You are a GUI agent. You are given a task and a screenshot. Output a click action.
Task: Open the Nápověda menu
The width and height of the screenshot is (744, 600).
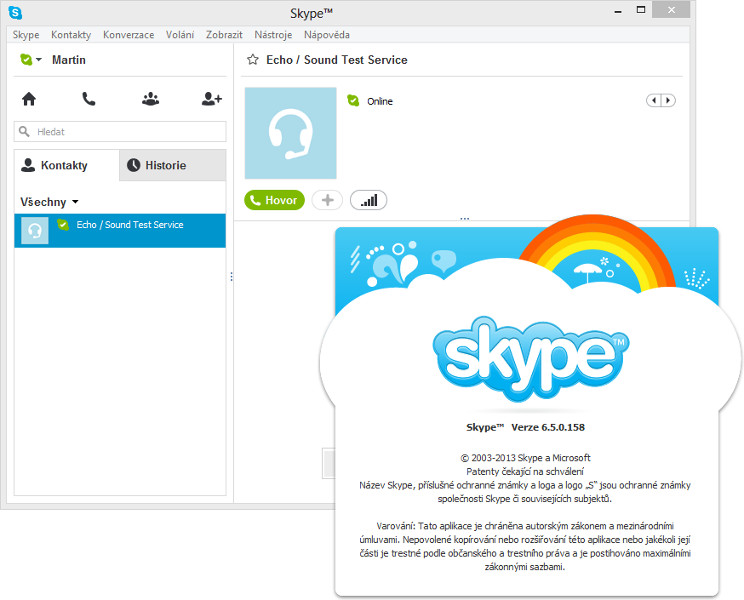pos(327,35)
